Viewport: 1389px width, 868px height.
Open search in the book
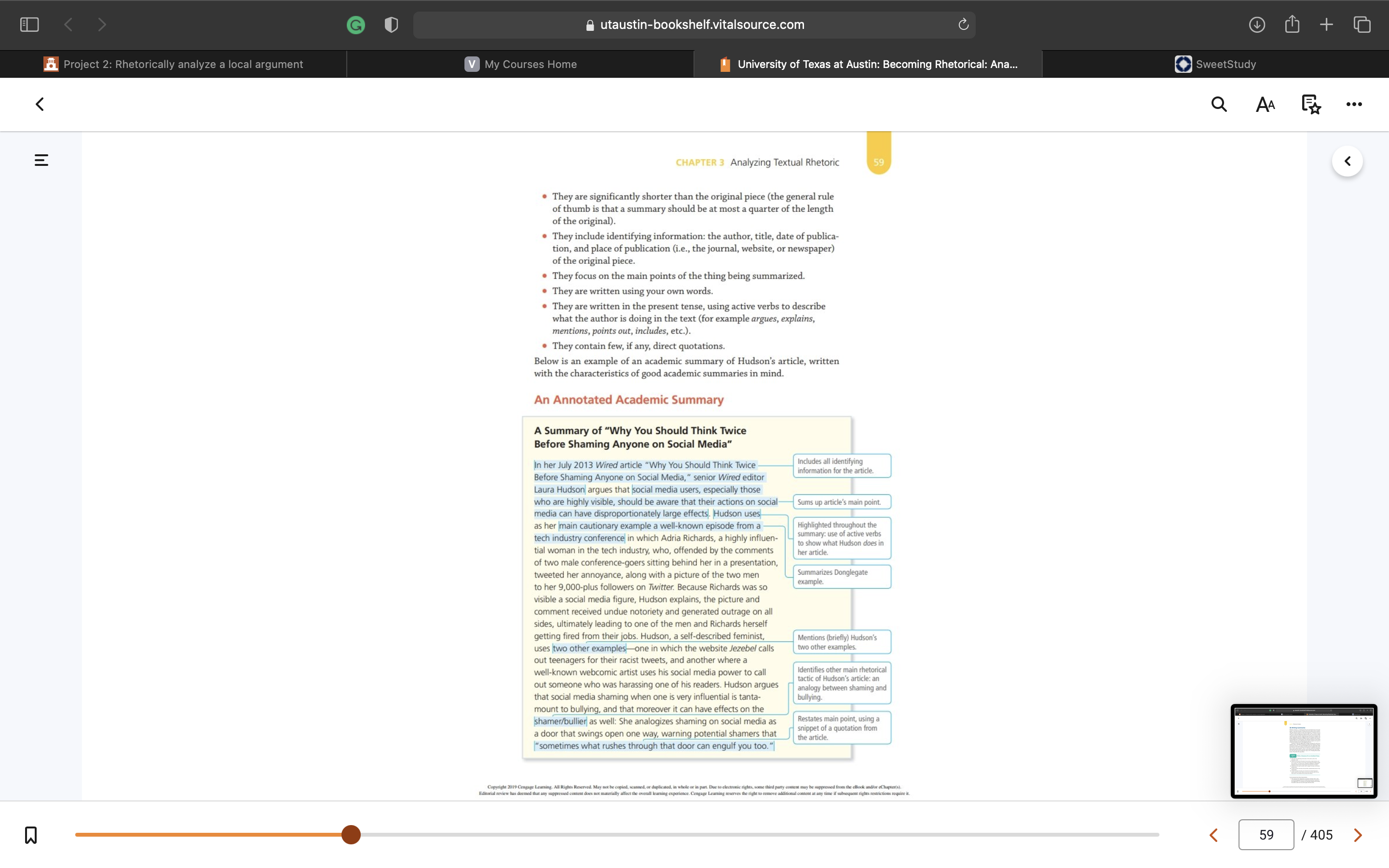[1219, 105]
